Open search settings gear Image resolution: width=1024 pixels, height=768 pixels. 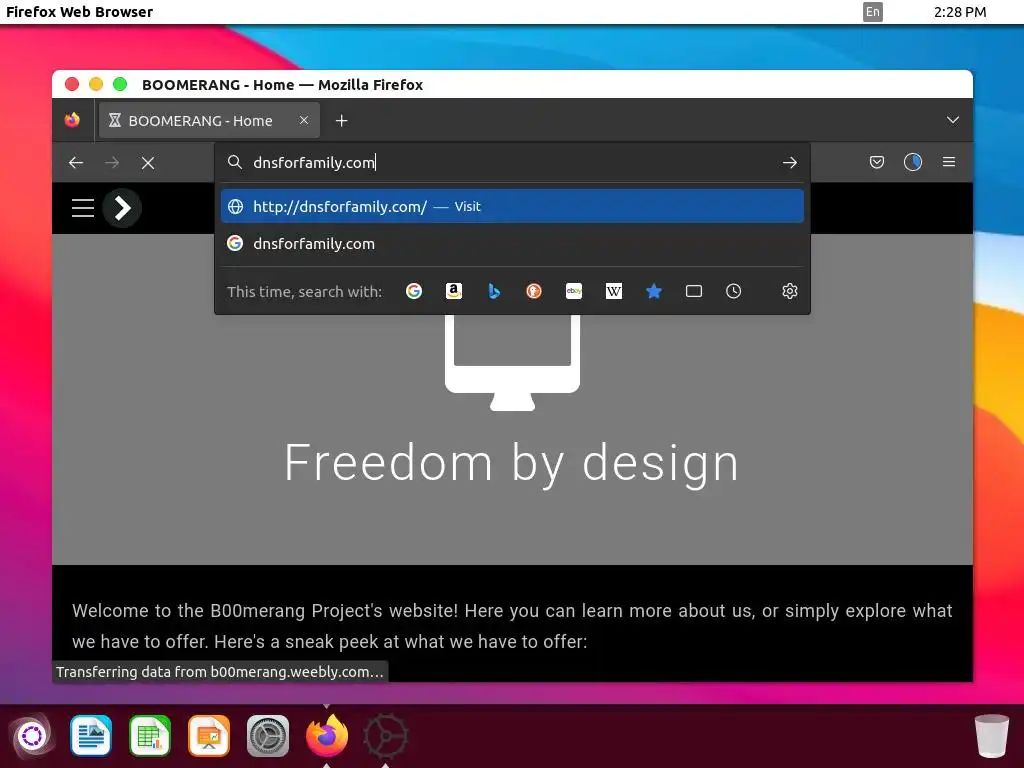pos(790,291)
